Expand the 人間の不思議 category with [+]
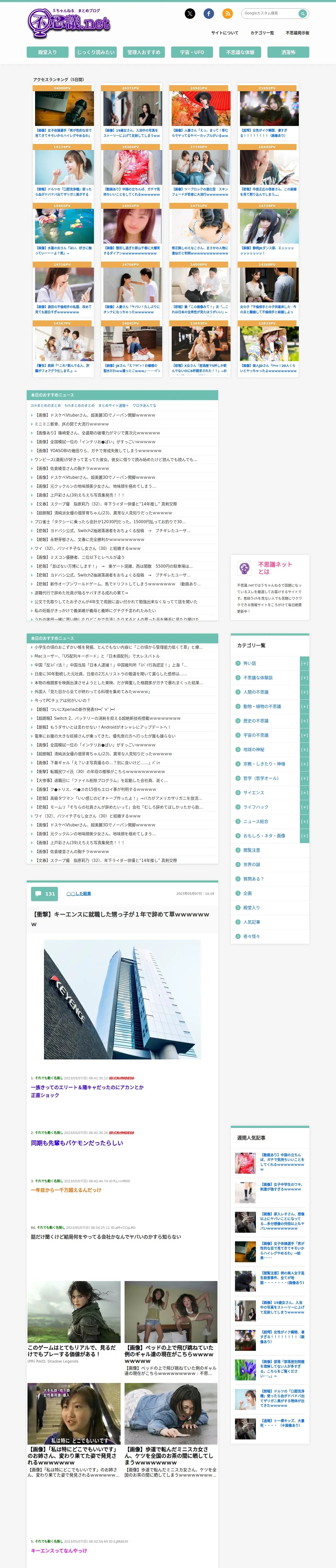The image size is (336, 1568). coord(304,692)
